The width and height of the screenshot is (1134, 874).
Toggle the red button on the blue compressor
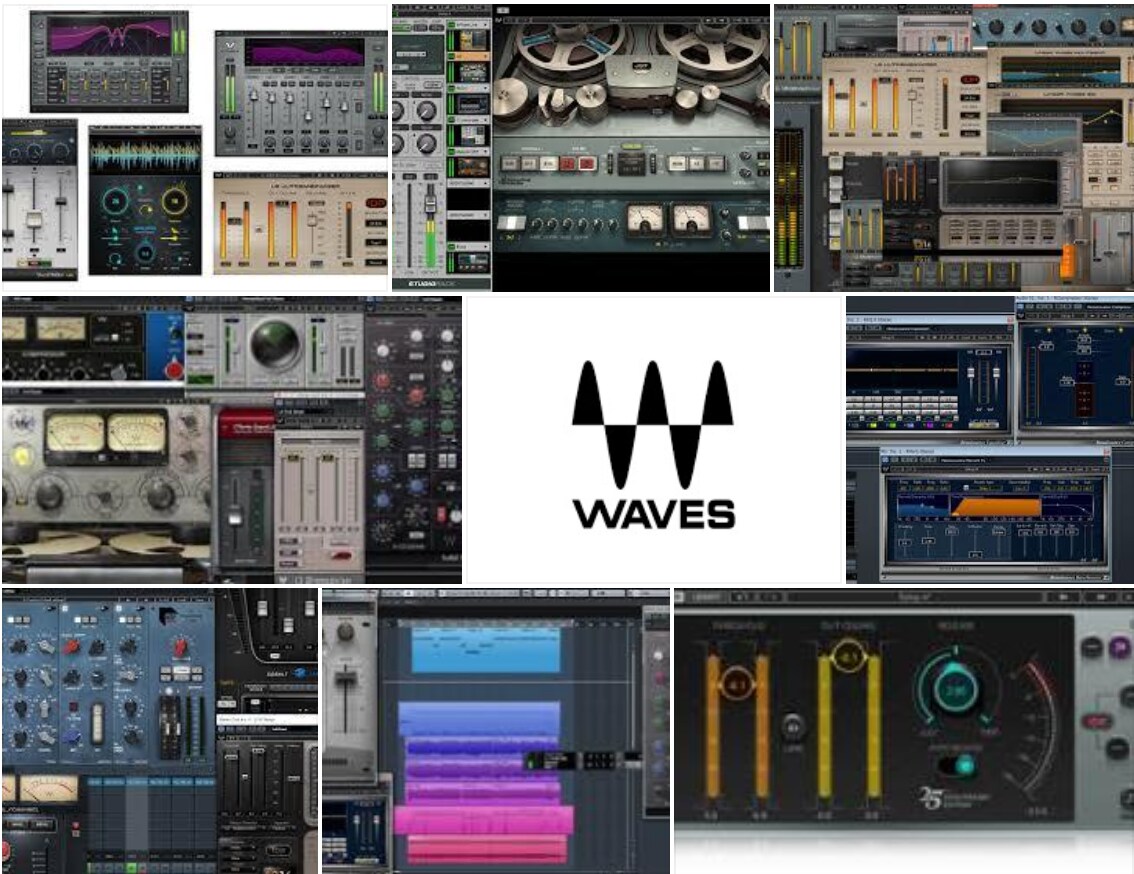click(174, 369)
